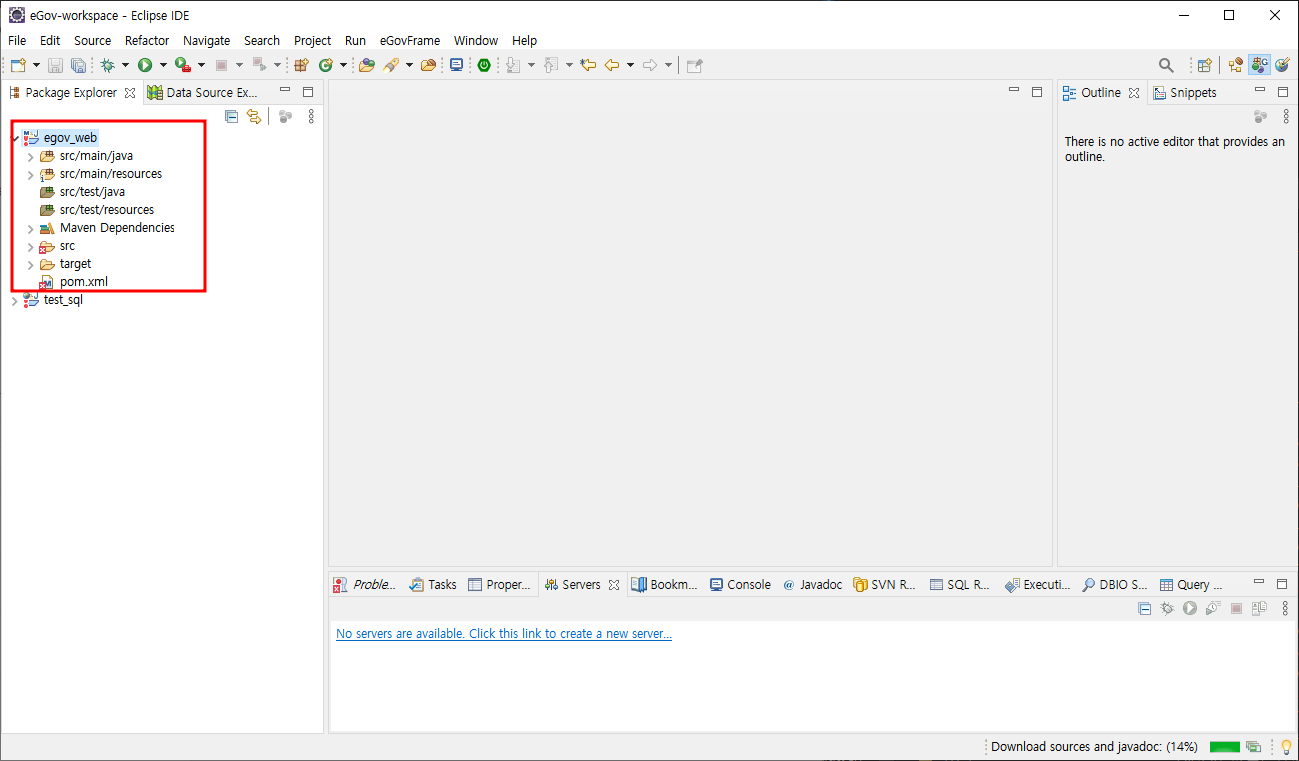Click 'Download sources and javadoc: (14%)' status text
Image resolution: width=1299 pixels, height=761 pixels.
point(1094,747)
